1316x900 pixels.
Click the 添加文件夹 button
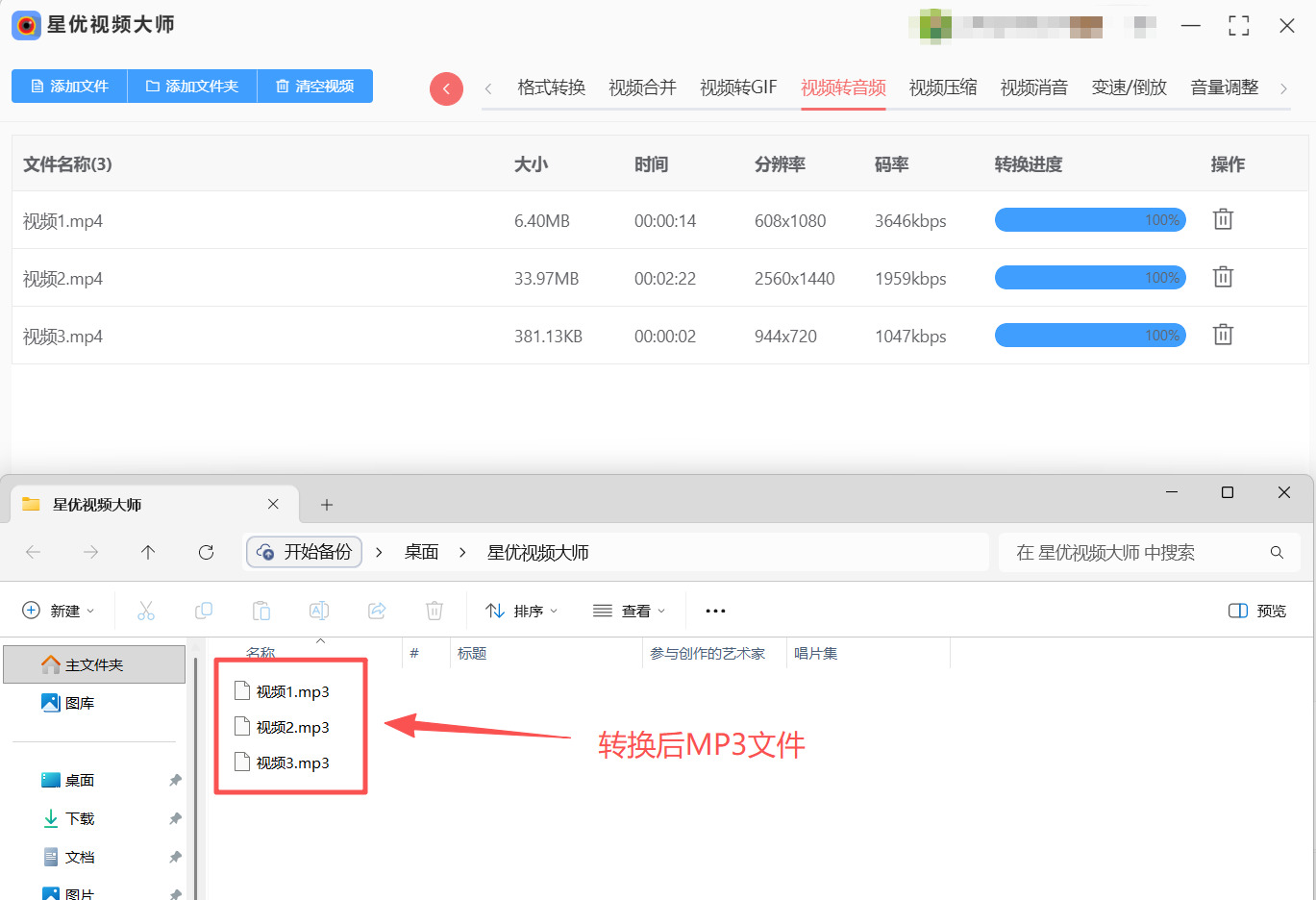coord(192,86)
